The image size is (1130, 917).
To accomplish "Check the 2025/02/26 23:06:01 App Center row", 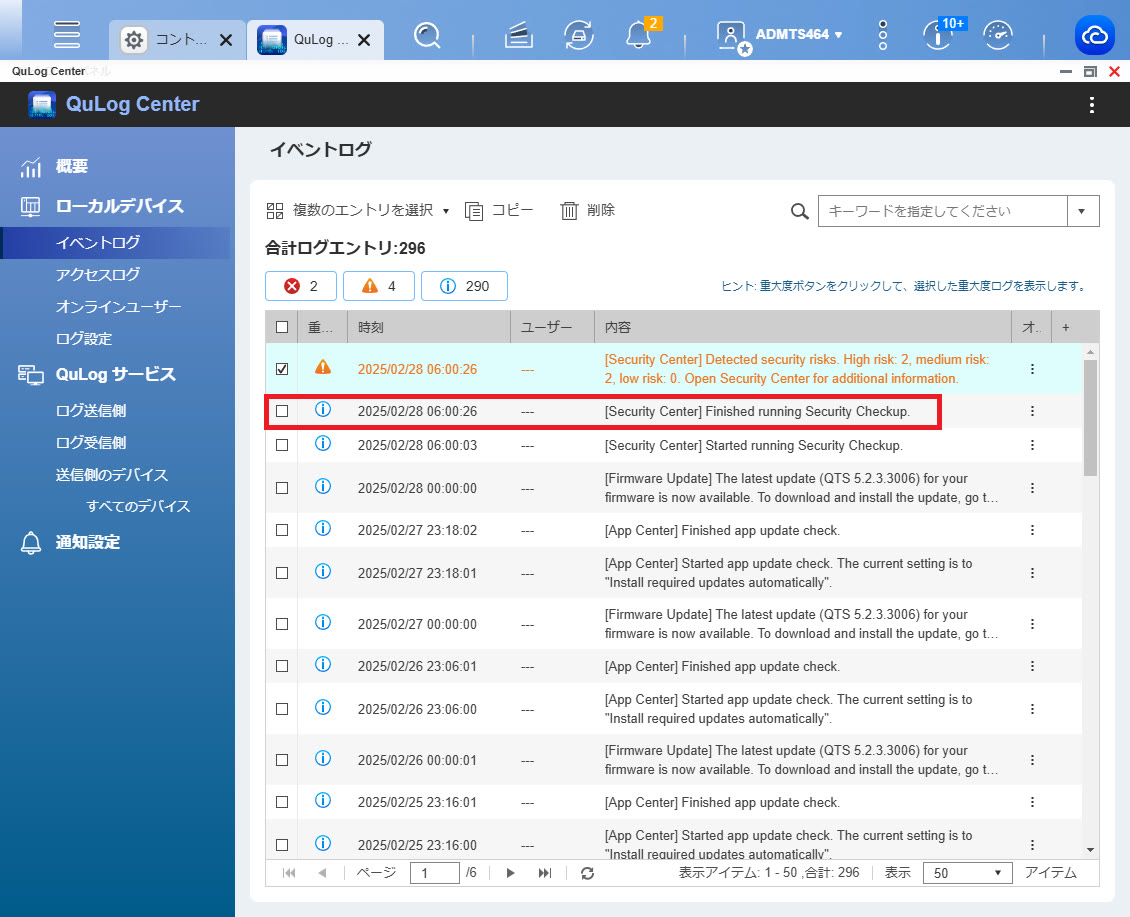I will (x=282, y=667).
